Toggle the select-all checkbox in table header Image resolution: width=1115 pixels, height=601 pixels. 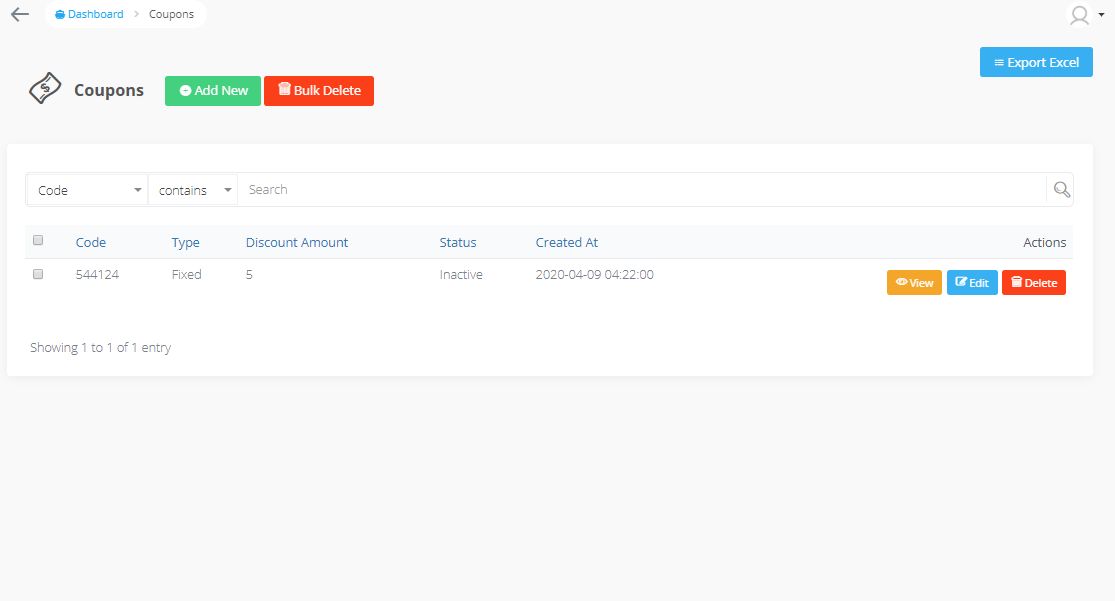[x=38, y=240]
